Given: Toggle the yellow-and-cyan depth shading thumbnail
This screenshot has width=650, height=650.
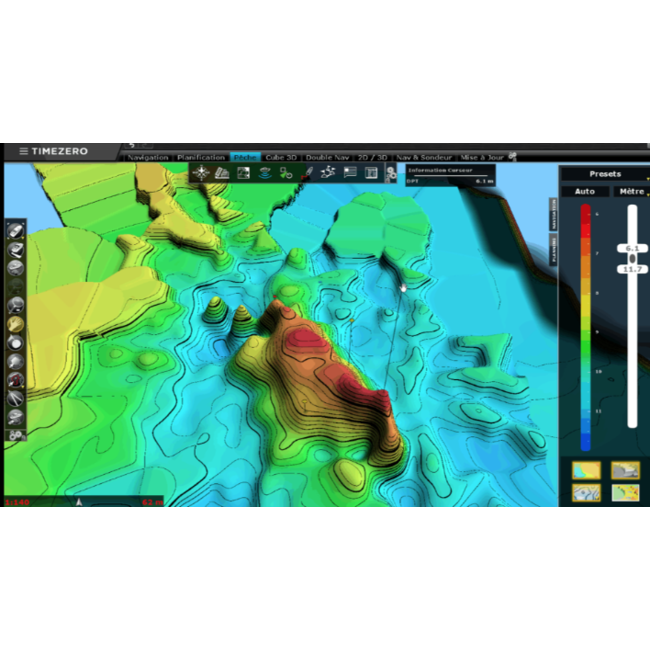Looking at the screenshot, I should (586, 470).
